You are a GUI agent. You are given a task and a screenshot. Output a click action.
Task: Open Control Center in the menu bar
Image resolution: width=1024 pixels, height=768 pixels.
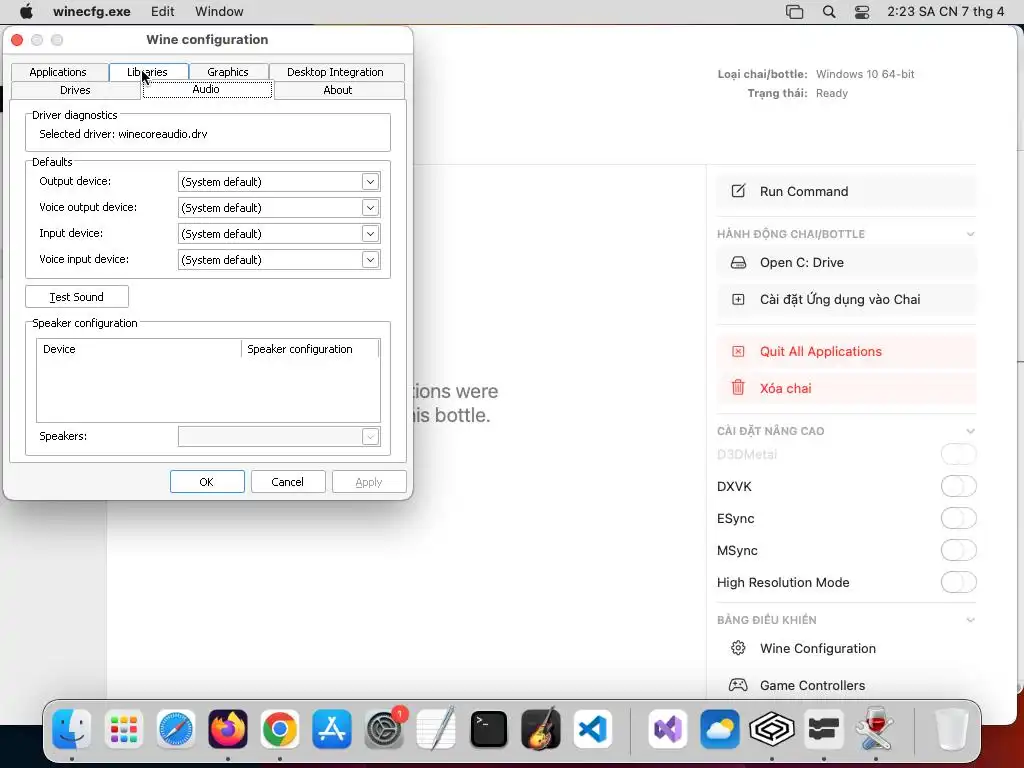(862, 12)
